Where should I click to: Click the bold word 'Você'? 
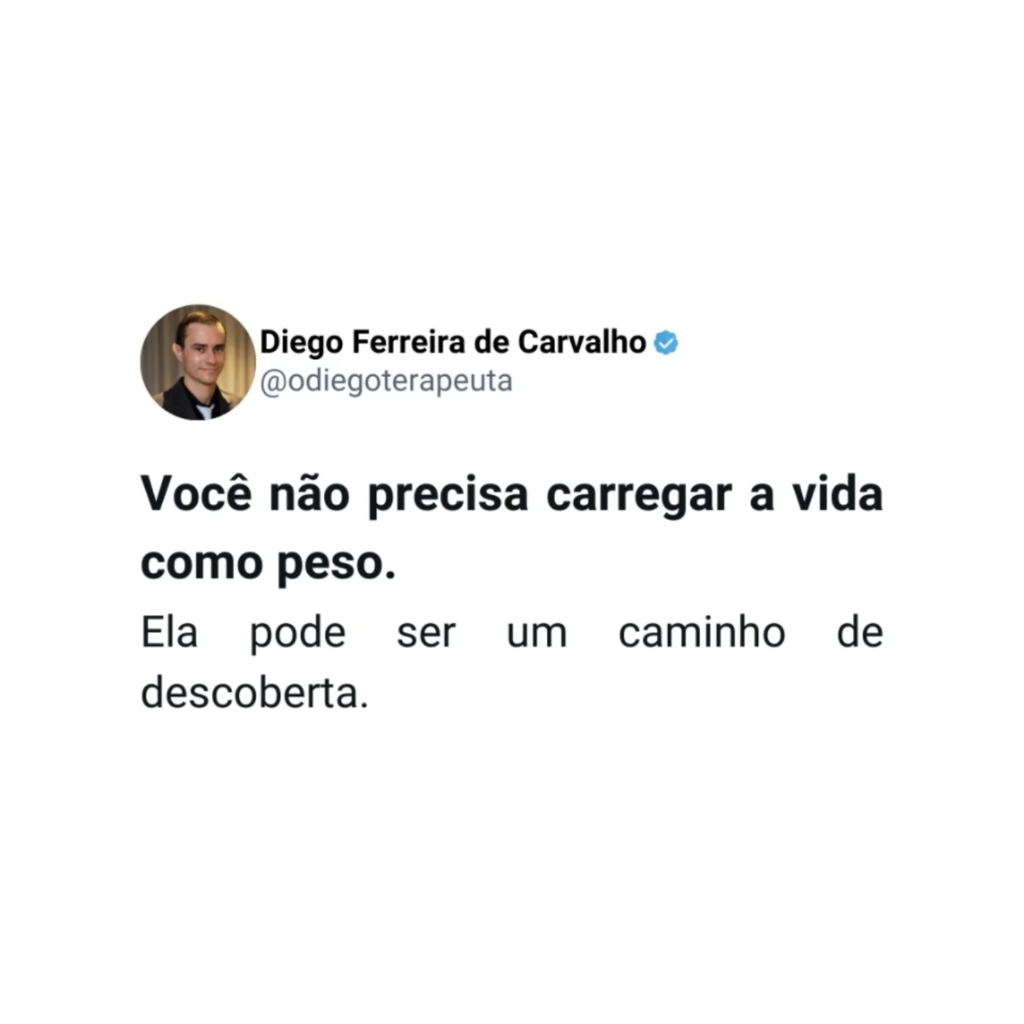tap(196, 494)
